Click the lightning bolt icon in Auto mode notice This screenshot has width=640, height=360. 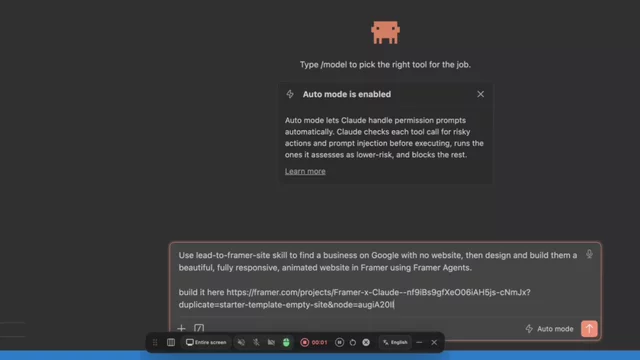click(x=290, y=94)
